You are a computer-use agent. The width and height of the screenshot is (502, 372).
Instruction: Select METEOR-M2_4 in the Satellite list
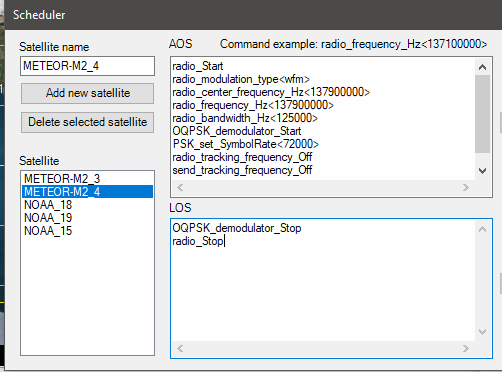pyautogui.click(x=87, y=192)
